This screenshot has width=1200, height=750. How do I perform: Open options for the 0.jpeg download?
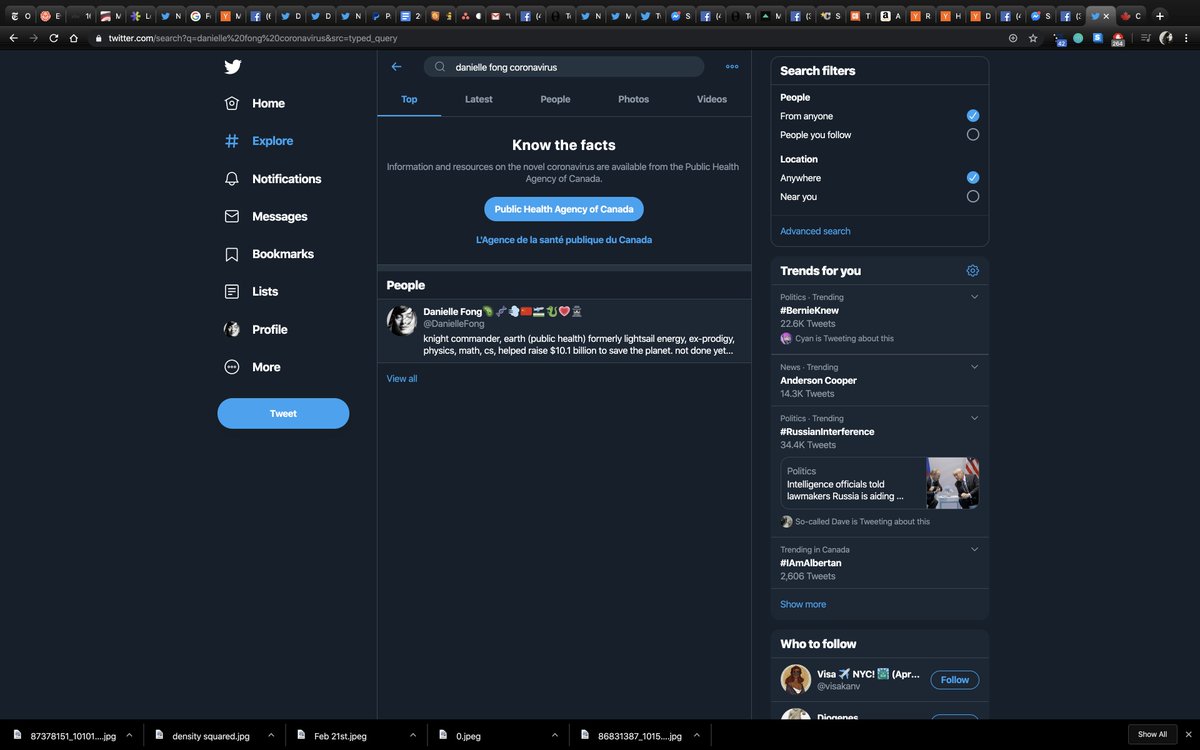pos(555,735)
